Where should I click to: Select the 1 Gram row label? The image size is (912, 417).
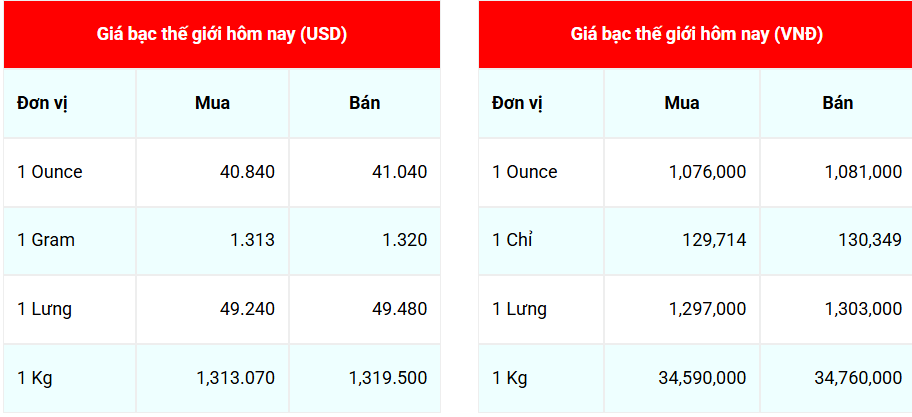click(46, 240)
